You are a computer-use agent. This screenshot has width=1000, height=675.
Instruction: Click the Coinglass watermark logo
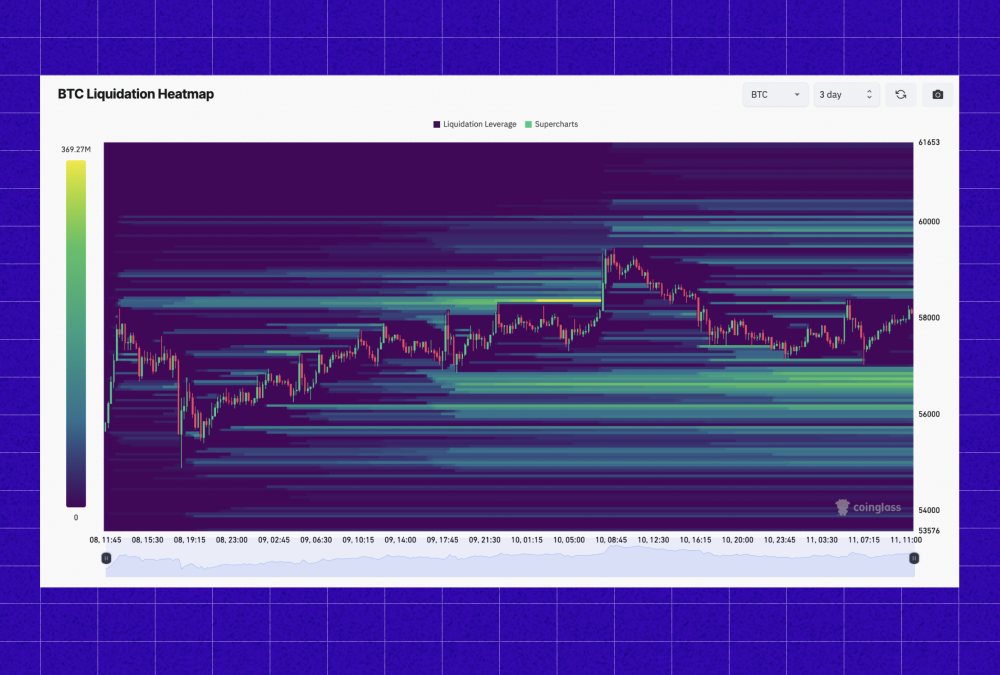(x=870, y=507)
